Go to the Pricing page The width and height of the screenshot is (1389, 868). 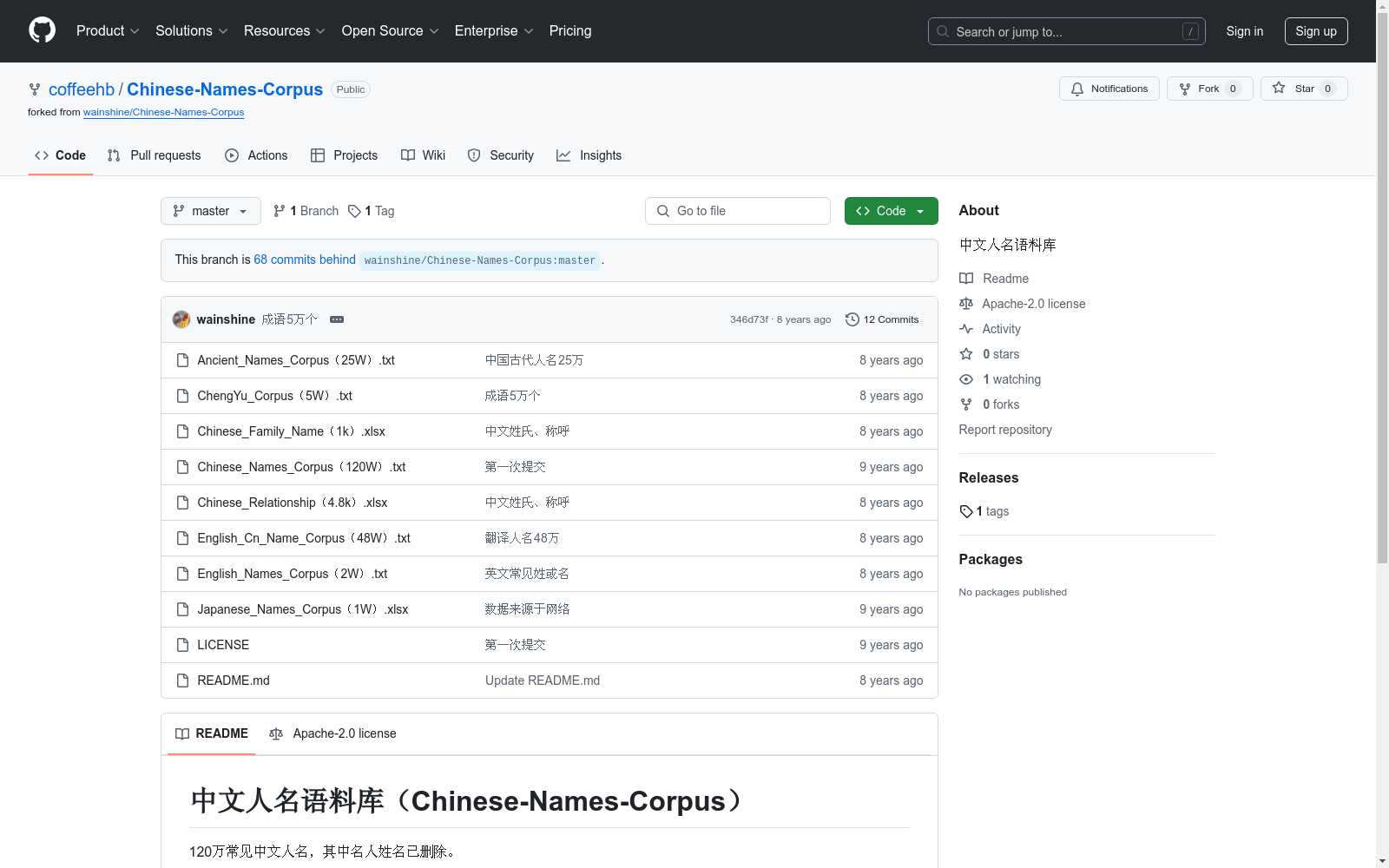pos(570,30)
